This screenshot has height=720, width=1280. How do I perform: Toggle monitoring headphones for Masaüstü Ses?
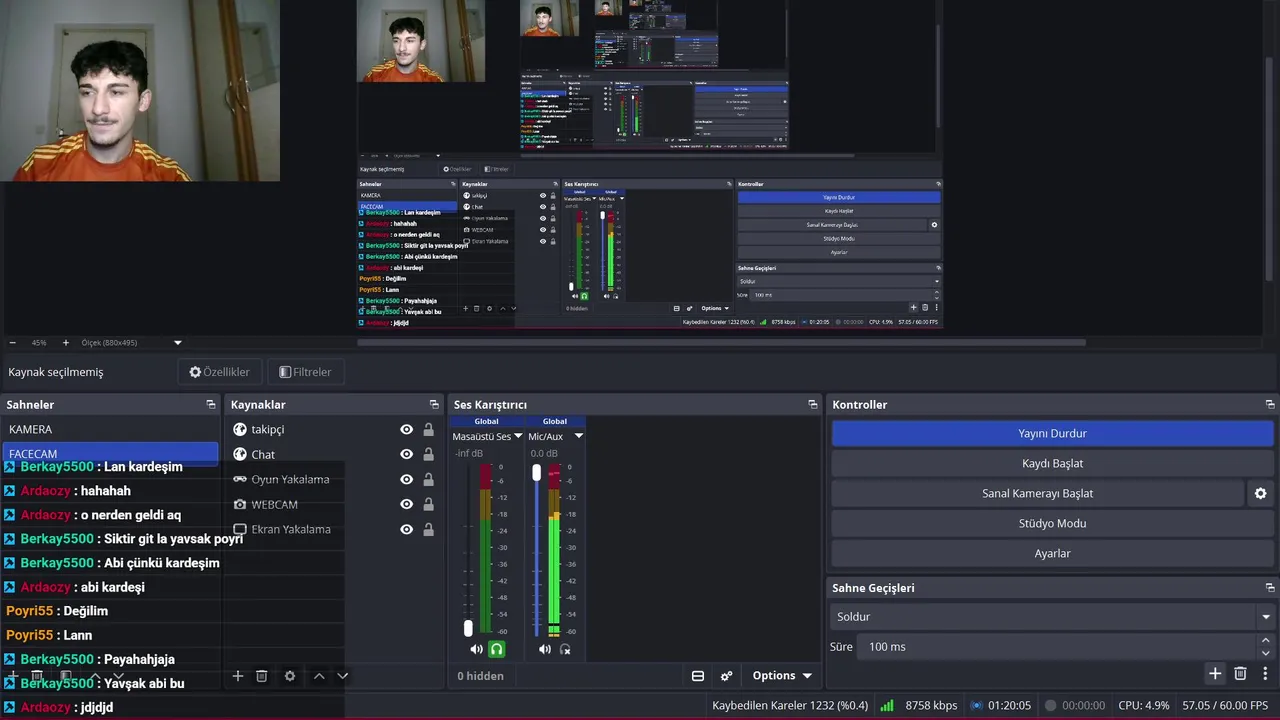497,649
